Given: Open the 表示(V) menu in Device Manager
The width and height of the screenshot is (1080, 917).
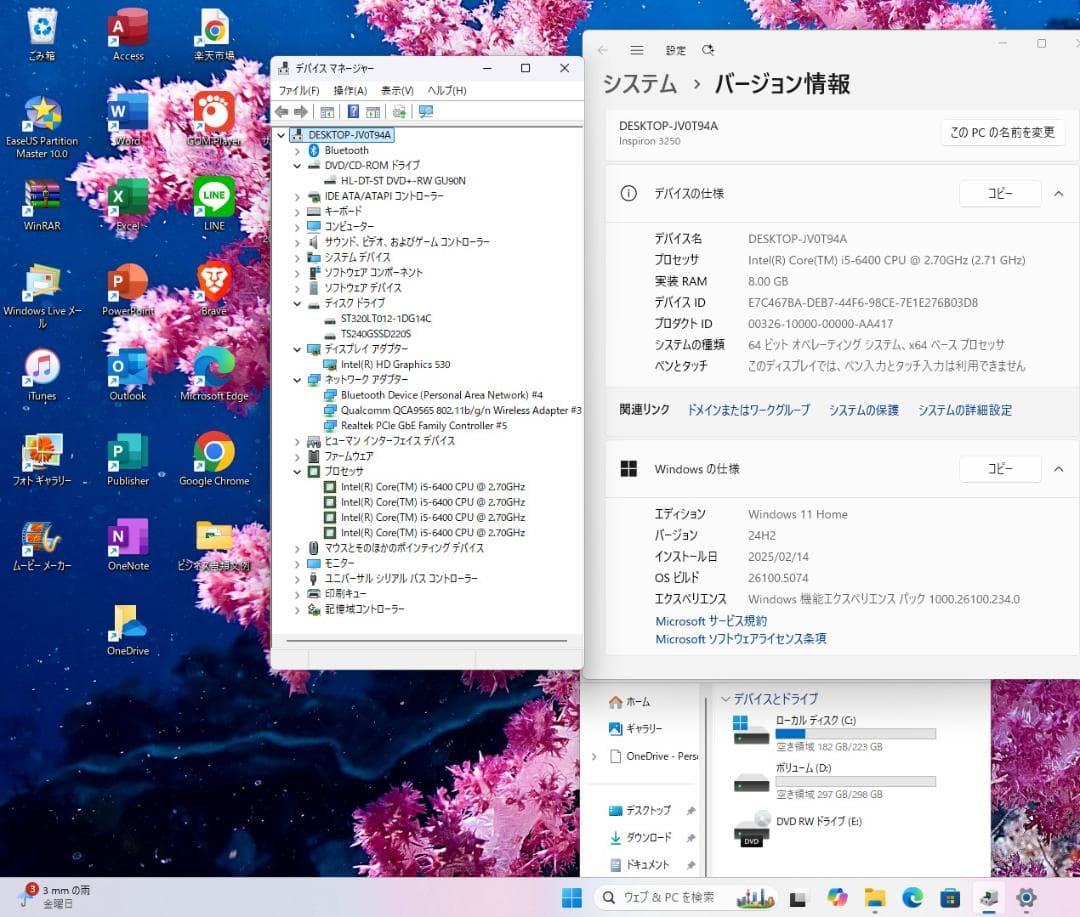Looking at the screenshot, I should point(396,90).
